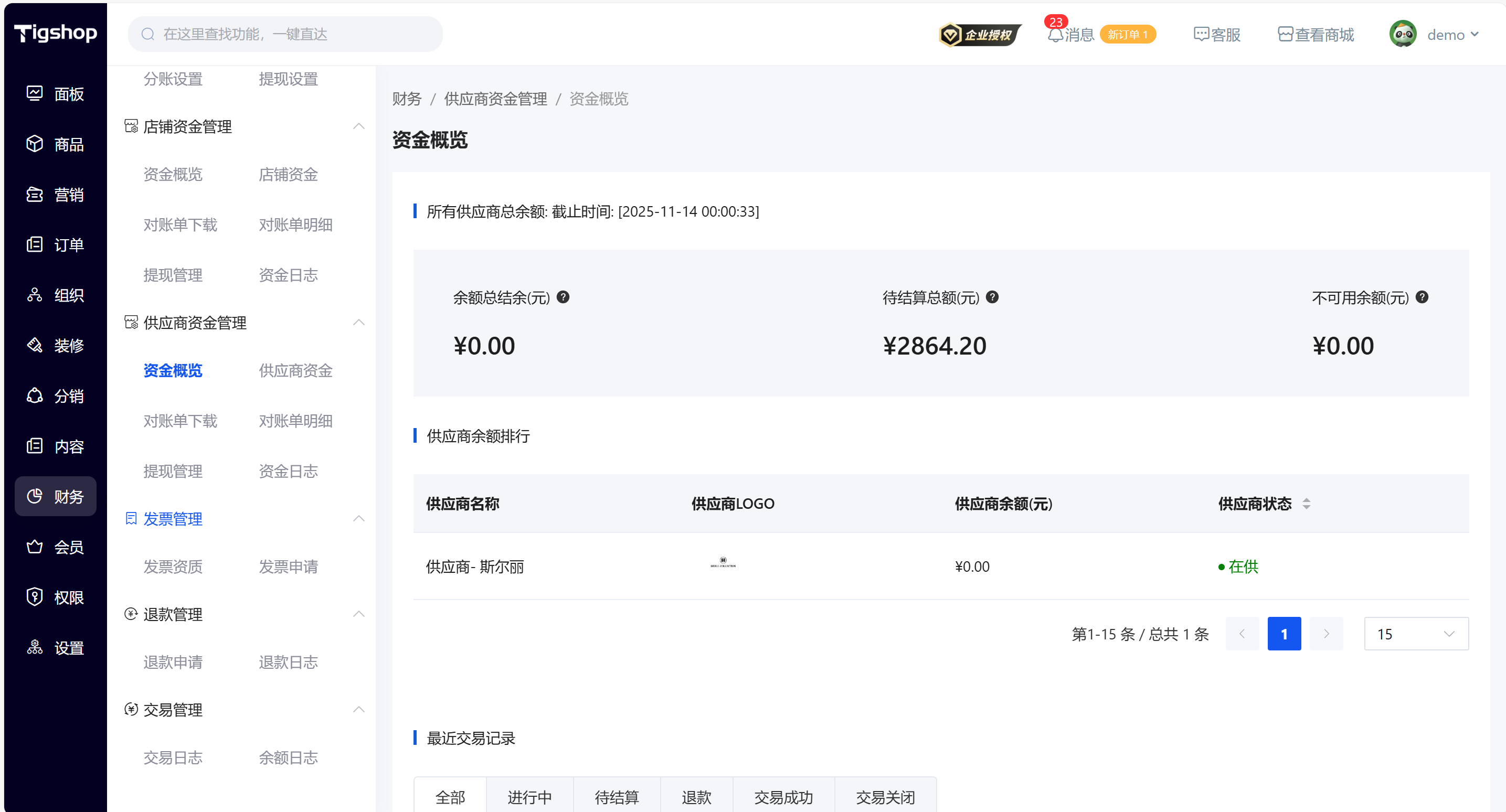Collapse the 店铺资金管理 menu section
1506x812 pixels.
(x=359, y=126)
